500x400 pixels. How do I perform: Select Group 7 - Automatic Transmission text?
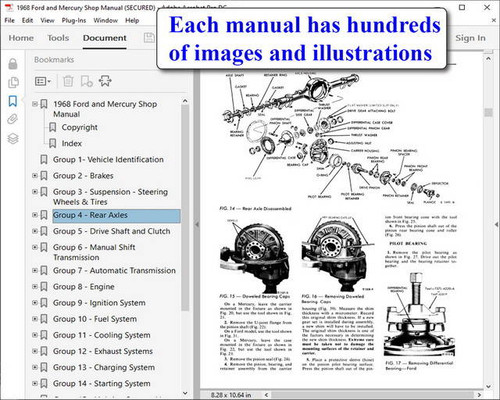[114, 270]
